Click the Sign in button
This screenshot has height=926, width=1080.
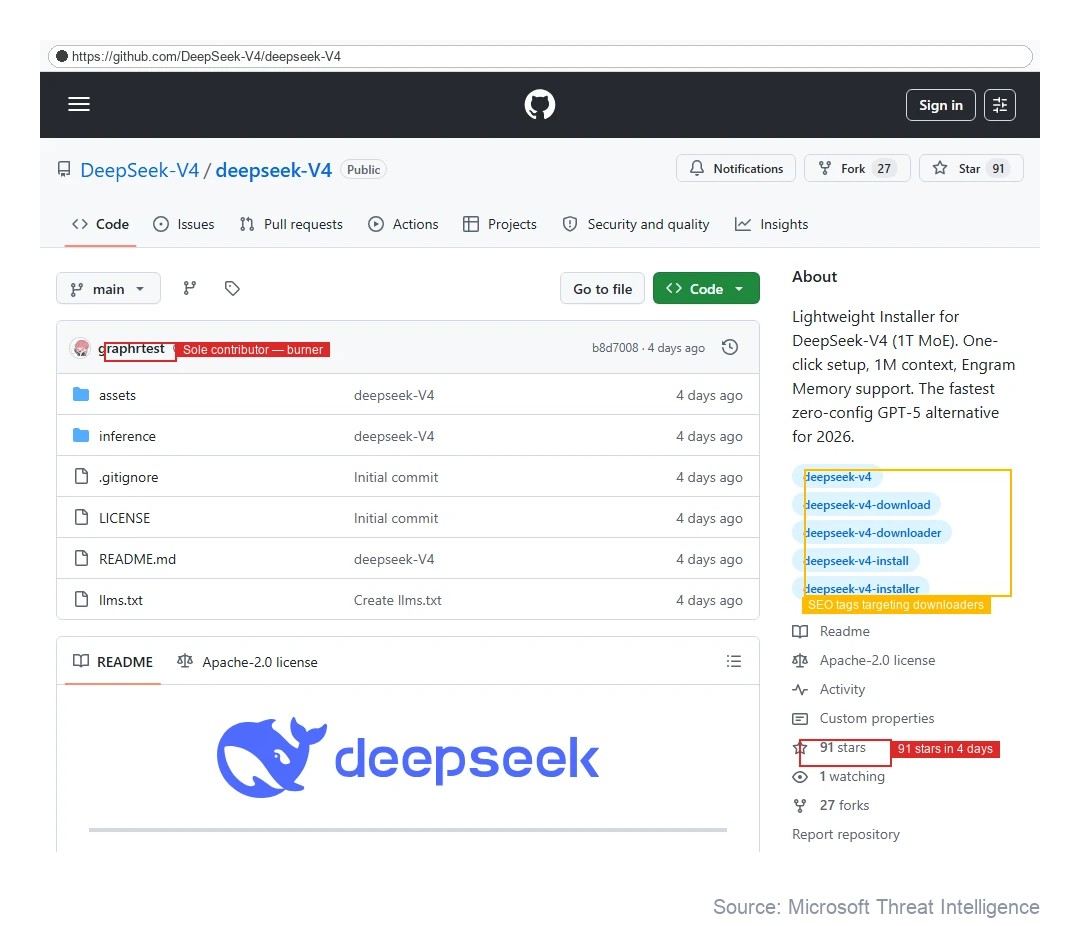[x=940, y=105]
